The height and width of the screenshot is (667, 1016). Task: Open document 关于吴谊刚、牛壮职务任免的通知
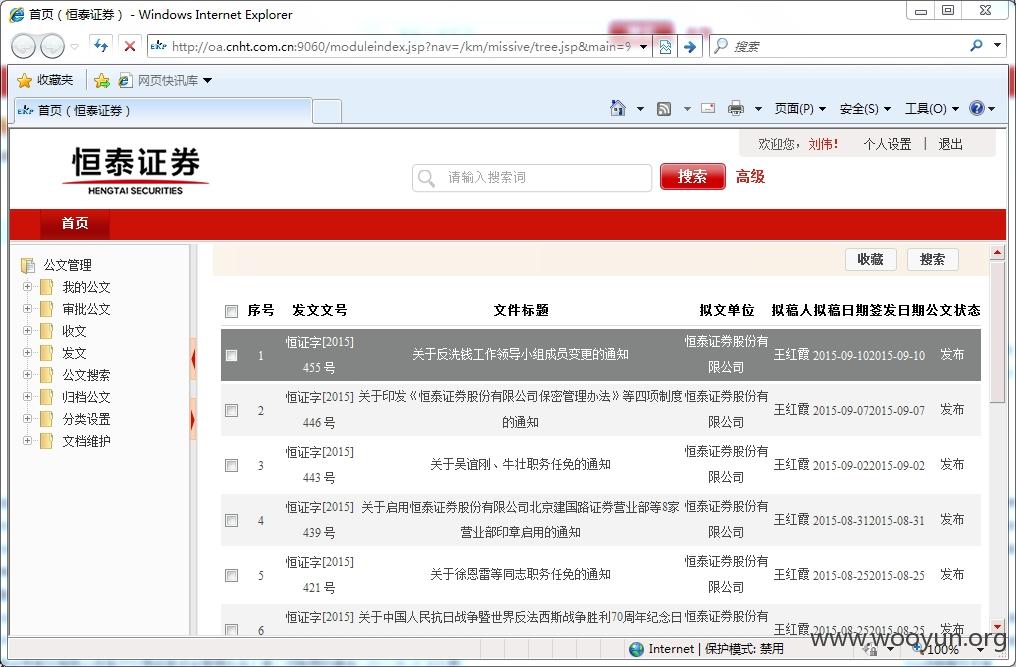click(520, 464)
